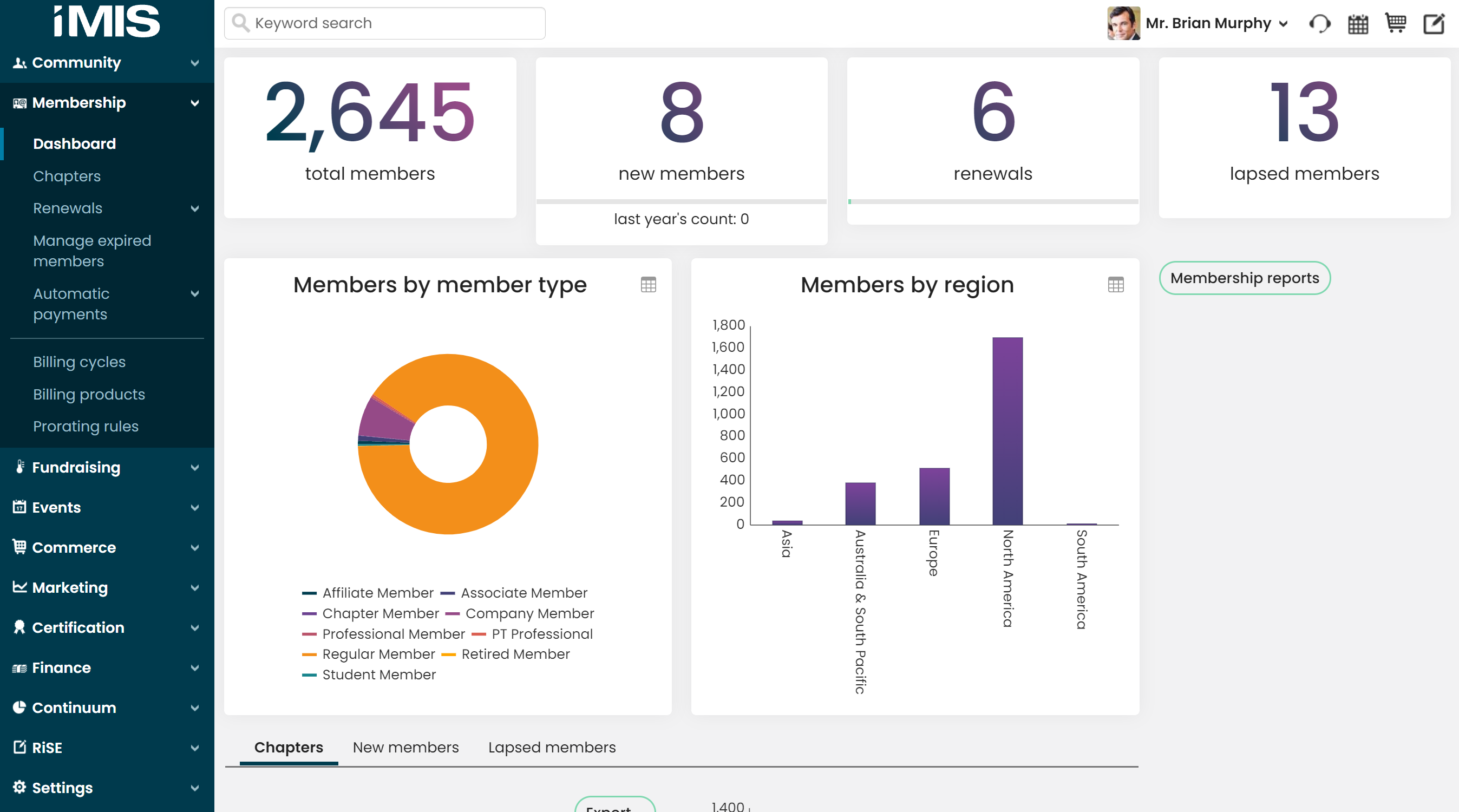The height and width of the screenshot is (812, 1459).
Task: Click the headset support icon
Action: (x=1319, y=24)
